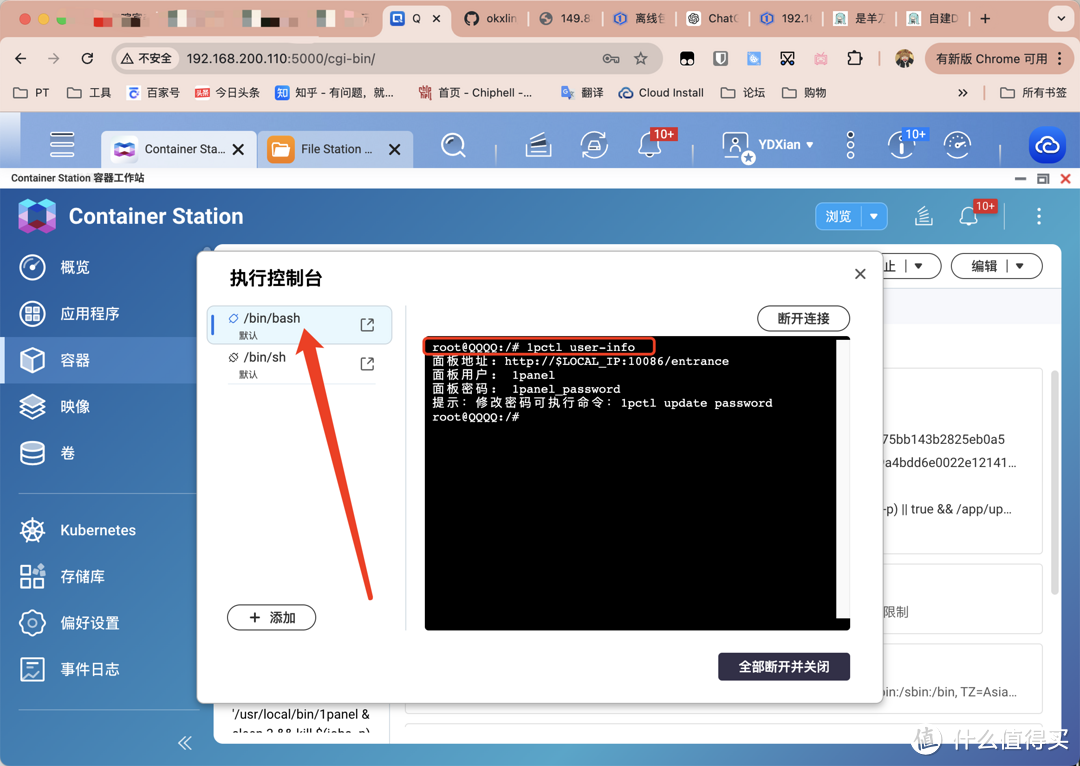Open QNAP desktop notifications bell
The image size is (1080, 766).
(x=650, y=146)
